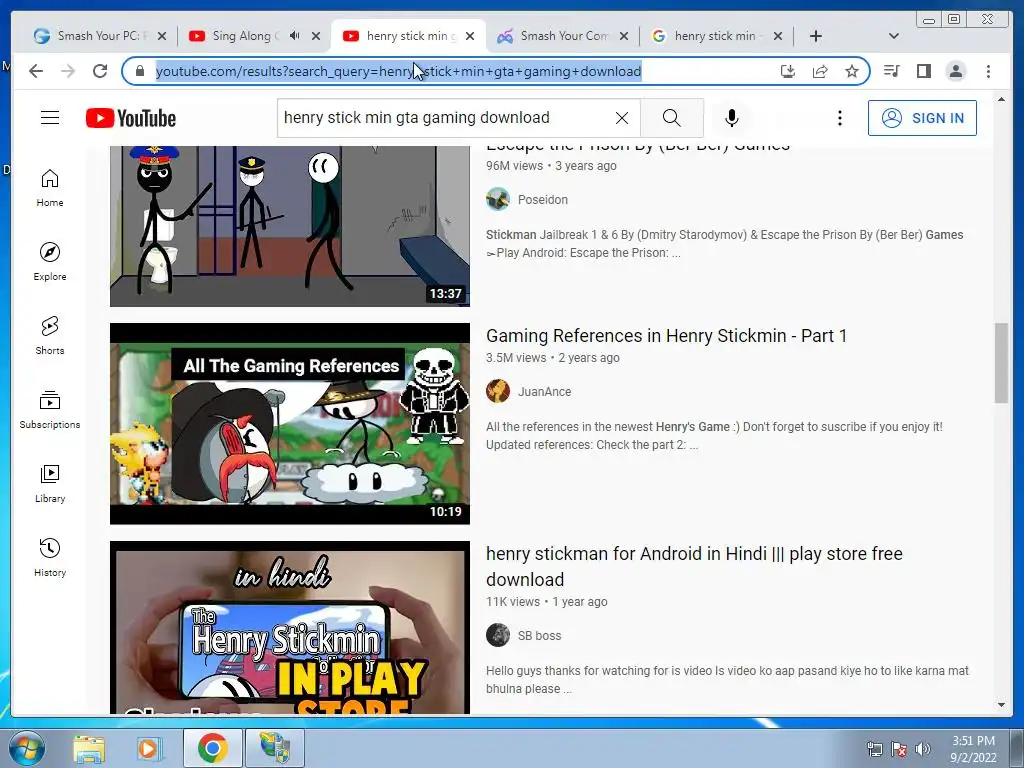Click the install/download page icon in address bar
1024x768 pixels.
(788, 71)
